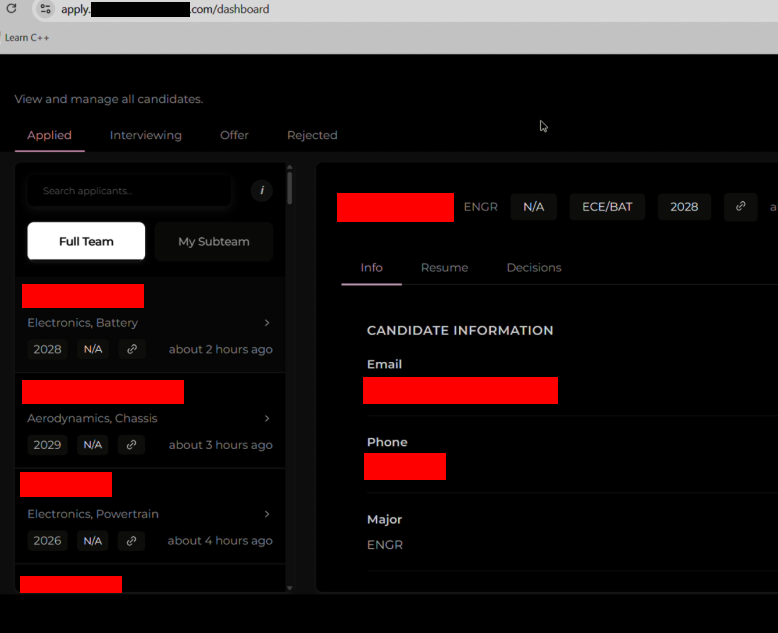
Task: Open link icon on Aerodynamics, Chassis applicant card
Action: 131,445
